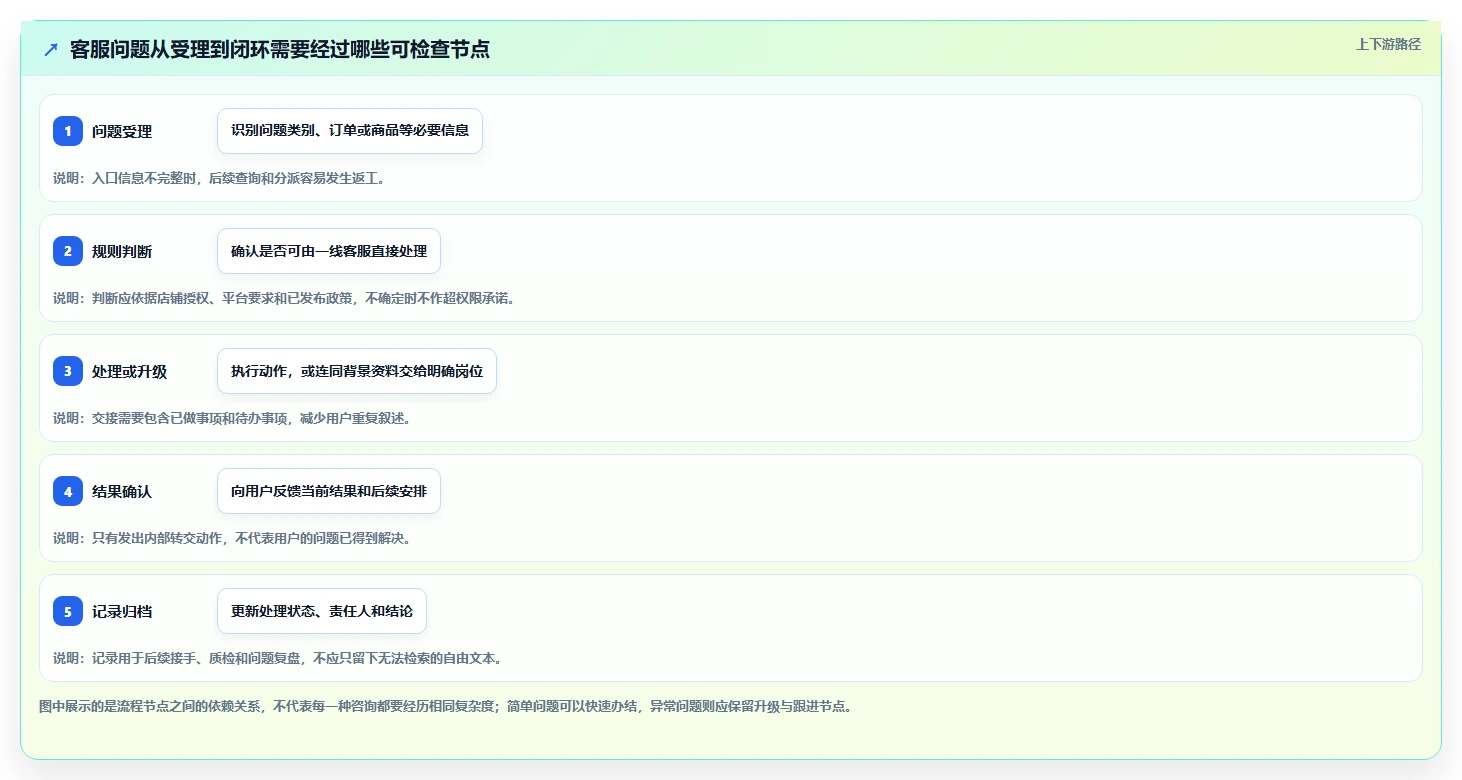1462x780 pixels.
Task: Click the step 4 number badge
Action: [x=68, y=491]
